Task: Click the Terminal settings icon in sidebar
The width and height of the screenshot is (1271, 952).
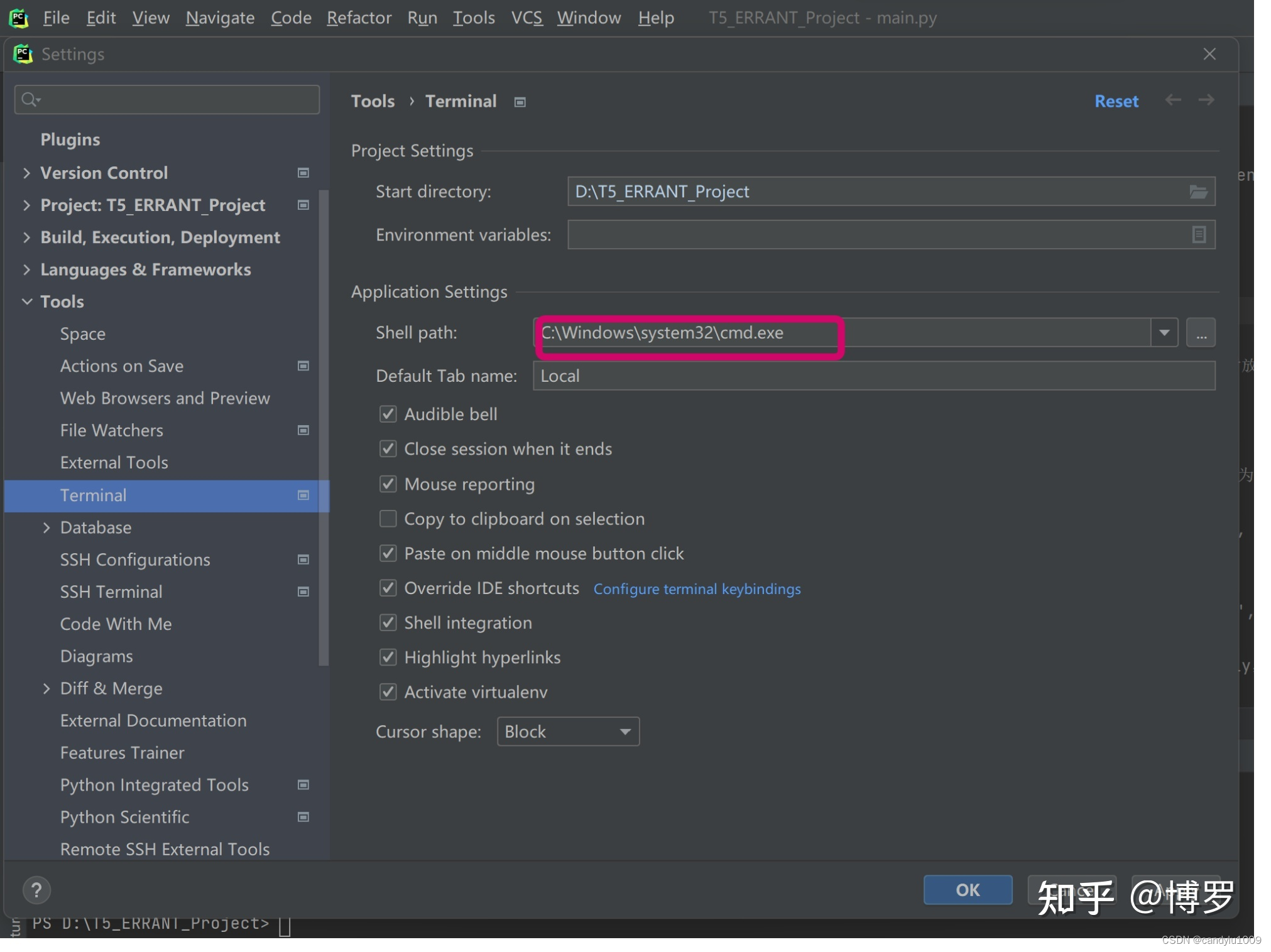Action: click(x=304, y=494)
